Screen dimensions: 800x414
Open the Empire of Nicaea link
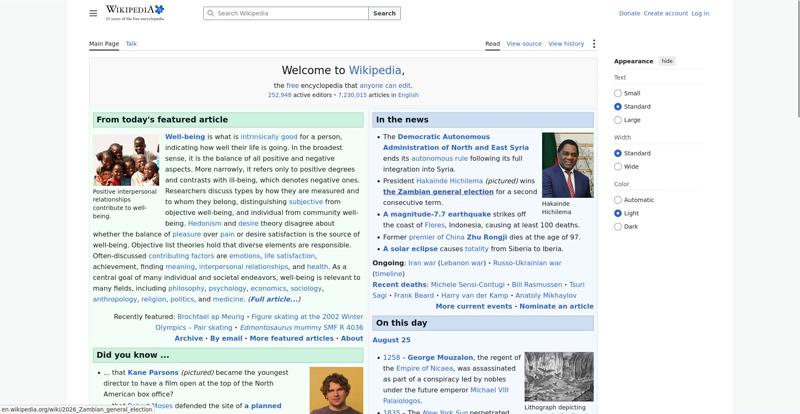(424, 369)
